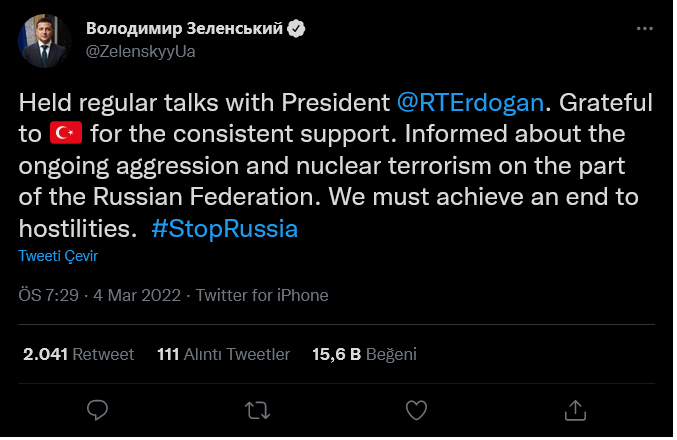Click the reply speech bubble icon
Image resolution: width=677 pixels, height=440 pixels.
point(98,410)
